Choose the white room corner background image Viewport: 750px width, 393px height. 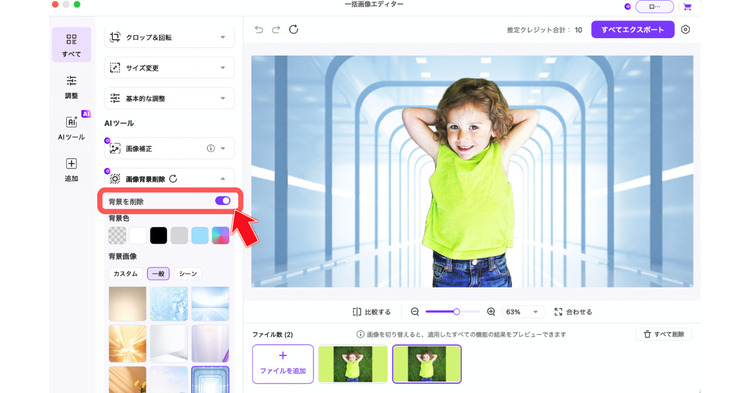tap(169, 343)
